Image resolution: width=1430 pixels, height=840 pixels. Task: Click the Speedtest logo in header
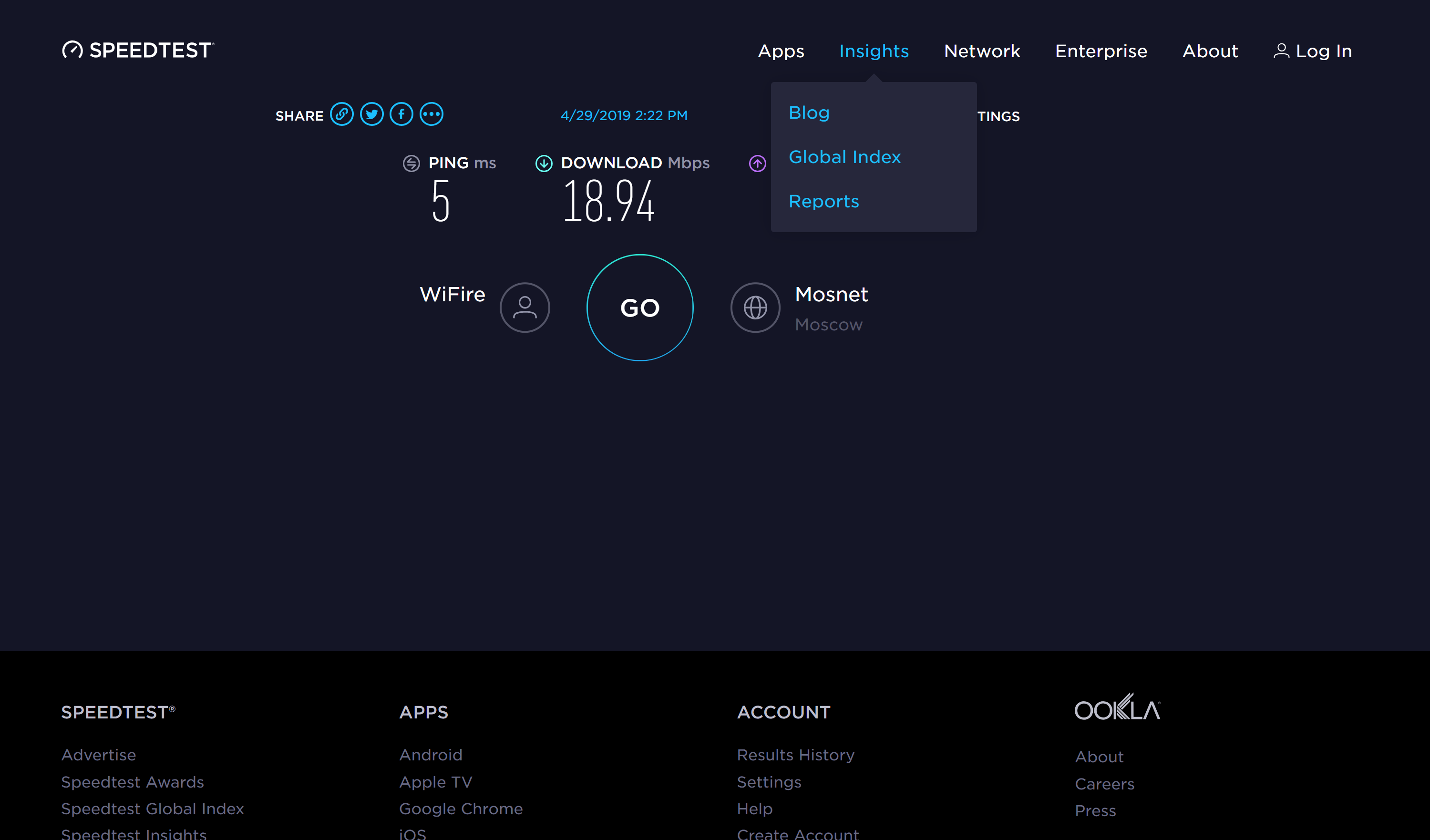tap(138, 50)
